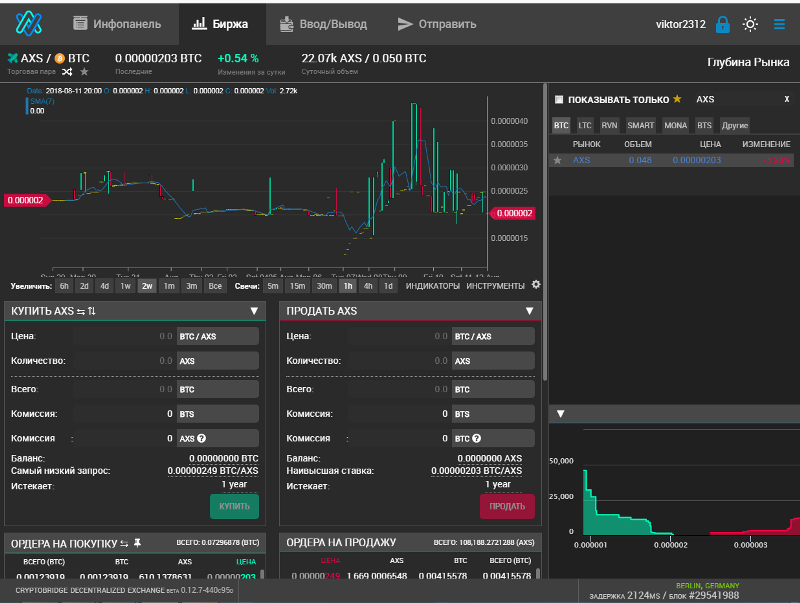Toggle the pin icon in ОРДЕРА НА ПОКУПКУ header
The image size is (800, 603).
click(137, 543)
